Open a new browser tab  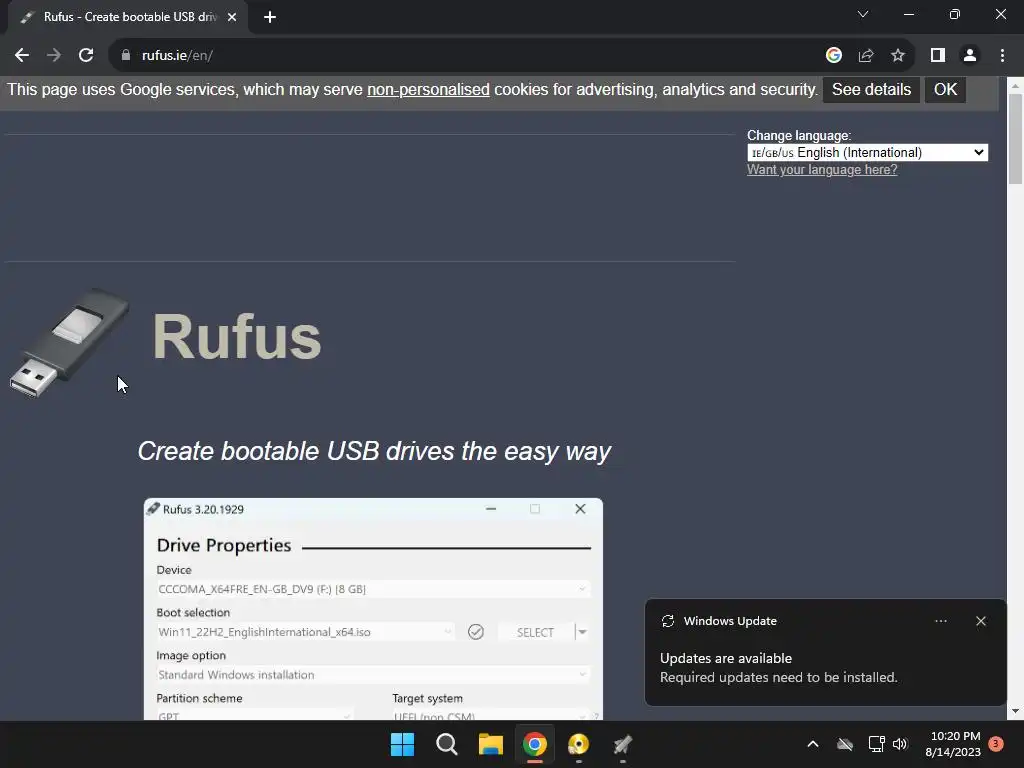click(x=270, y=17)
